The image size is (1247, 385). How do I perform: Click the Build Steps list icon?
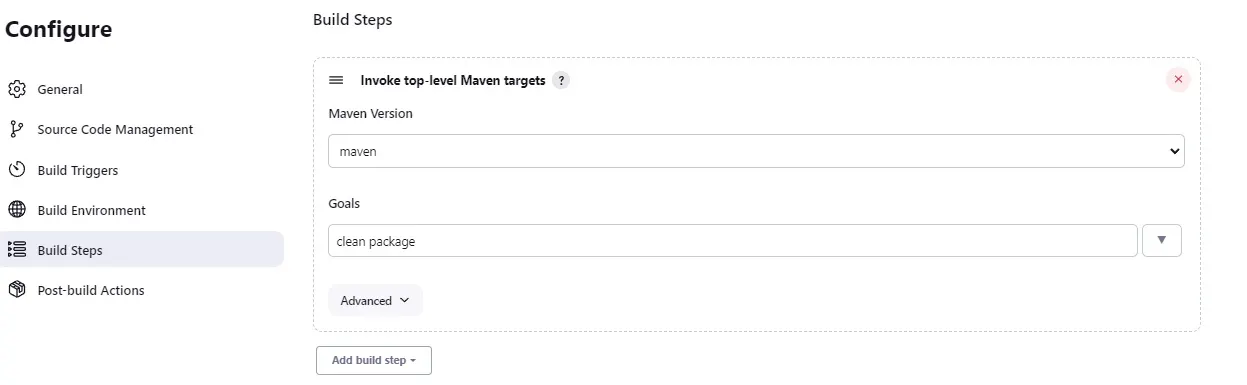[16, 250]
